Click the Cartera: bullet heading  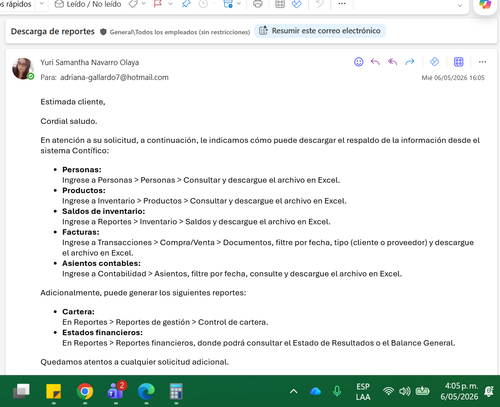point(78,312)
